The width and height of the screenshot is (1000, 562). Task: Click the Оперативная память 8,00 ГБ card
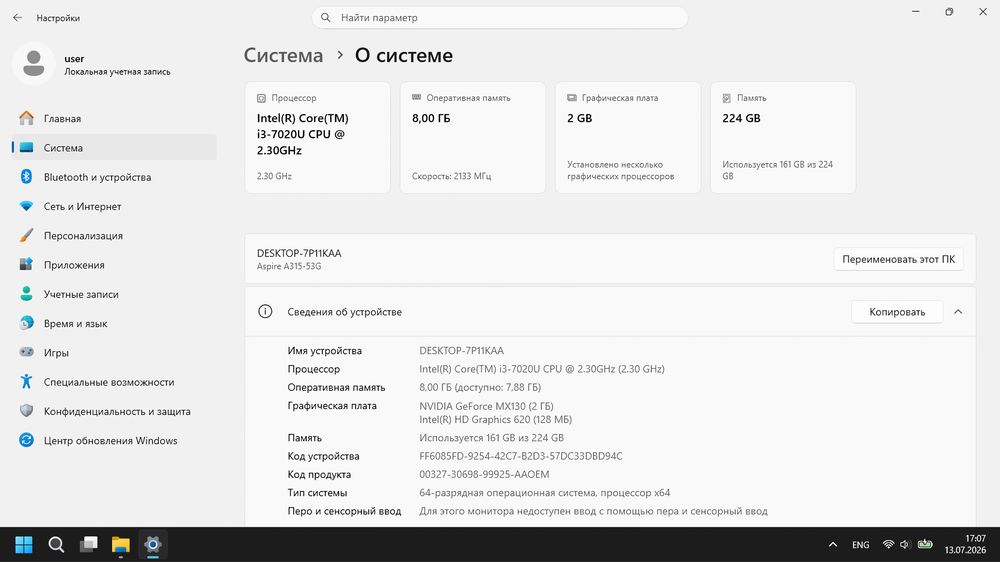point(473,137)
